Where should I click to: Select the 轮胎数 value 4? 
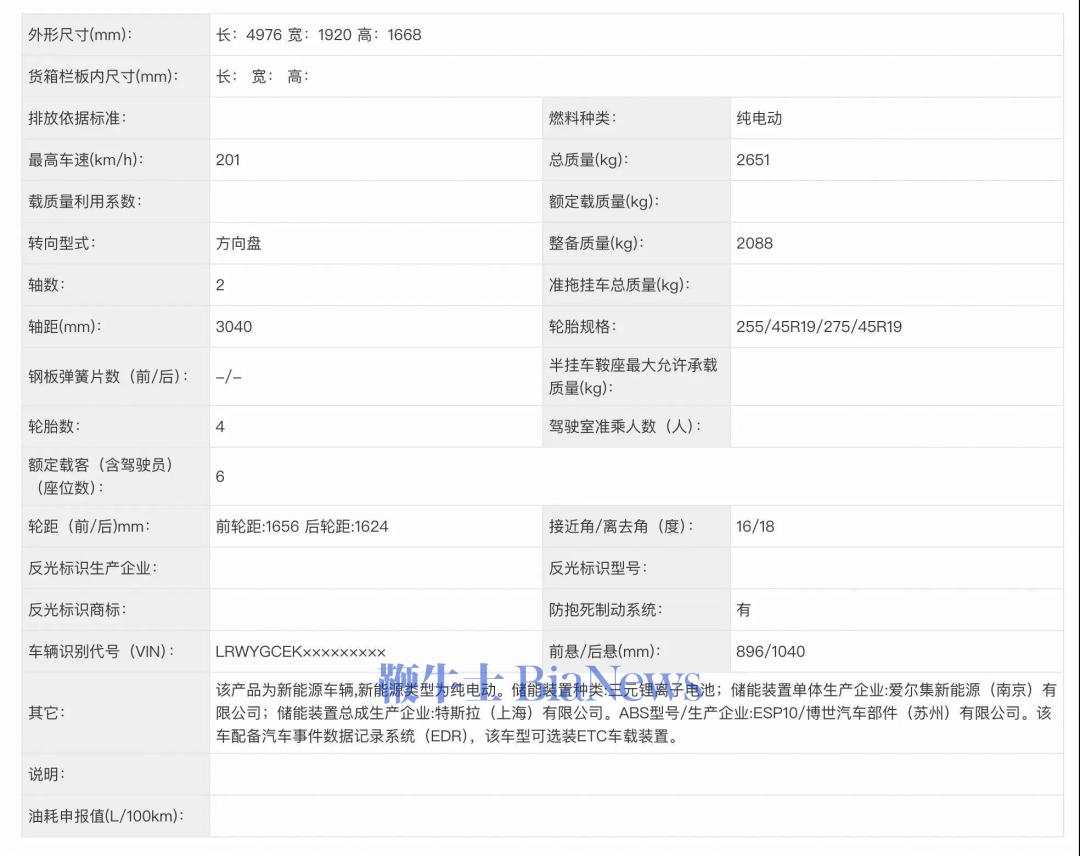click(217, 426)
